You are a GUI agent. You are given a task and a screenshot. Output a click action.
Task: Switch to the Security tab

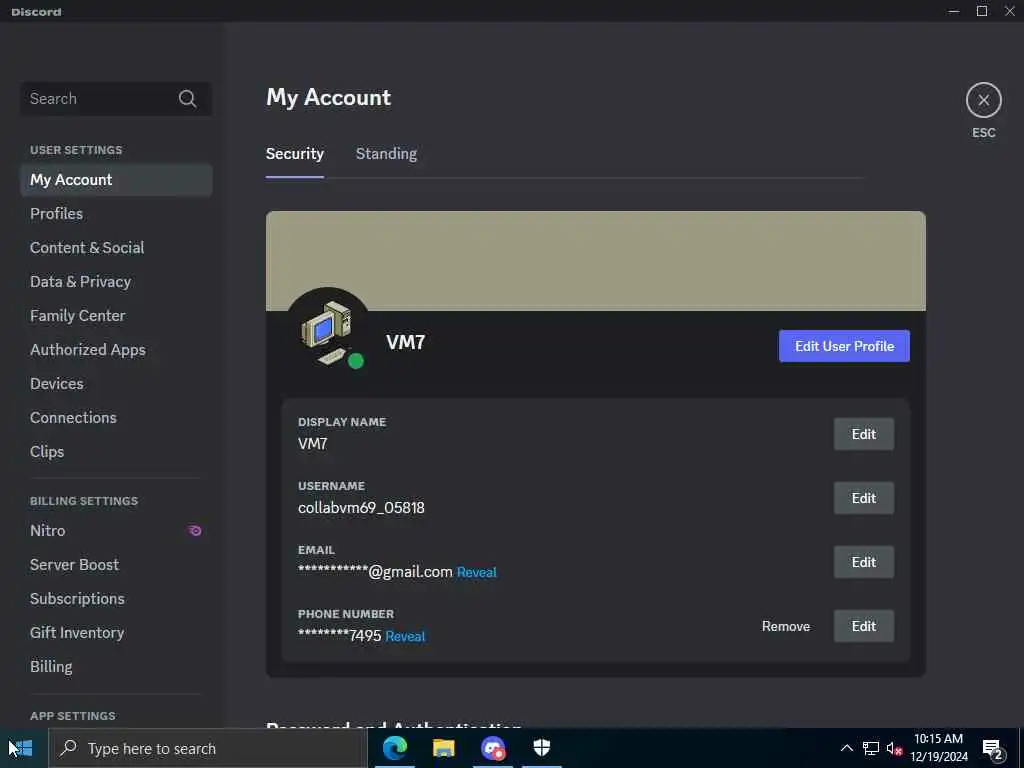[x=295, y=153]
